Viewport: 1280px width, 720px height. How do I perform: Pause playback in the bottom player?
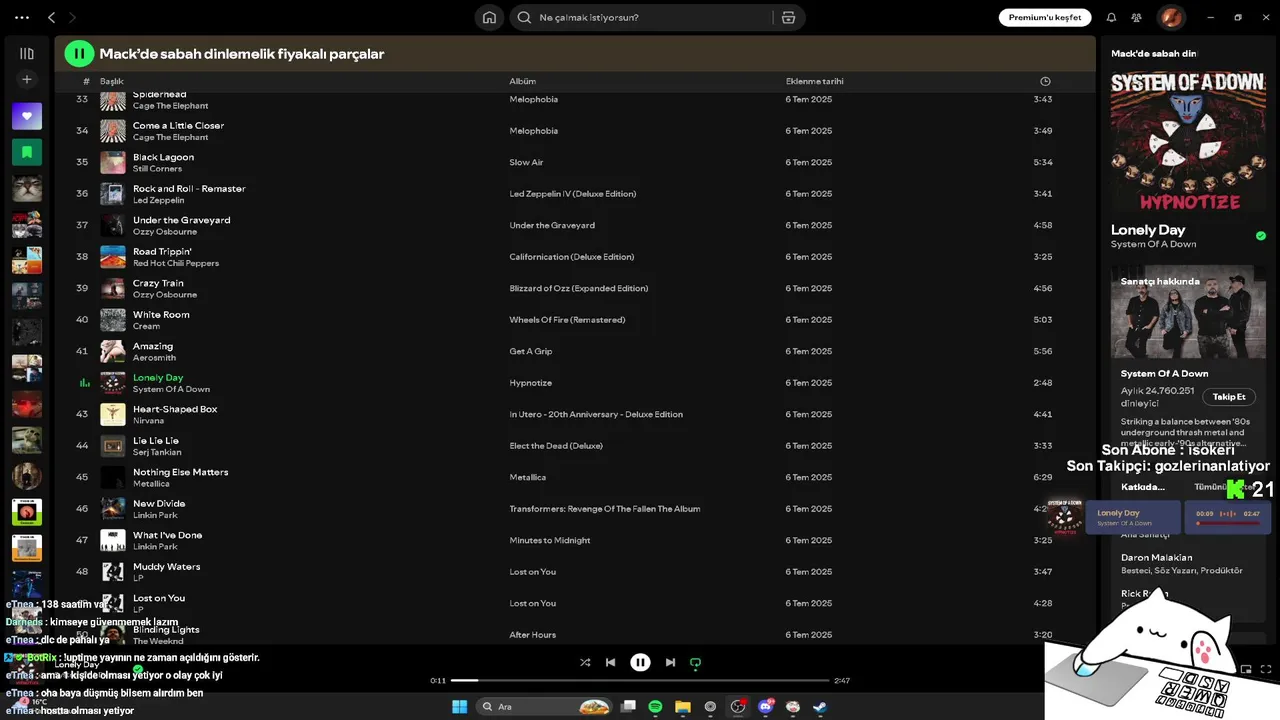640,662
